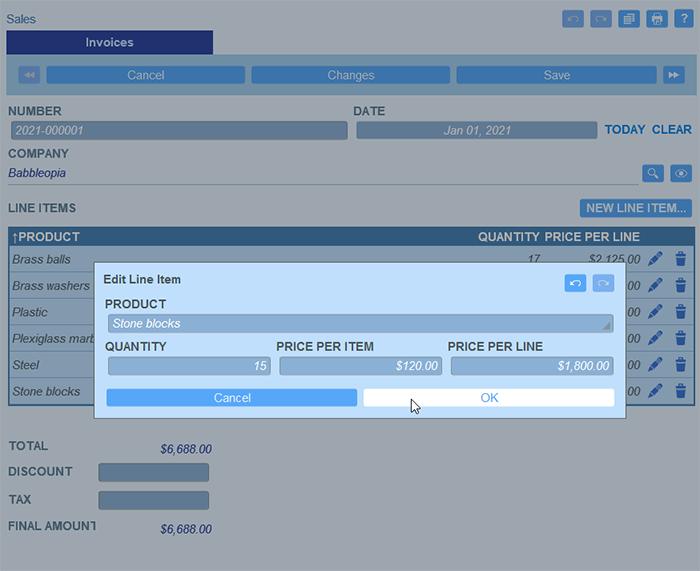This screenshot has width=700, height=571.
Task: Toggle company view with the eye icon
Action: pos(681,174)
